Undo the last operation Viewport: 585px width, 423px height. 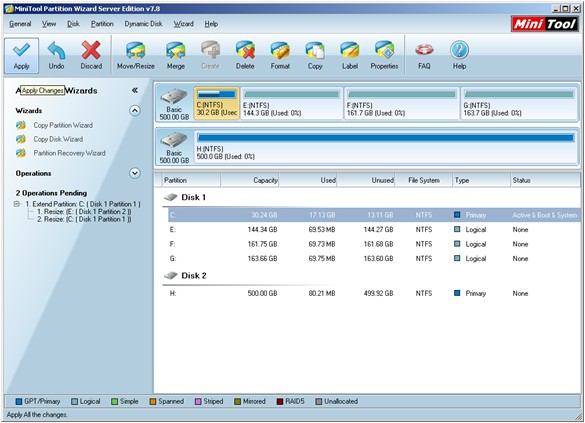[x=56, y=56]
